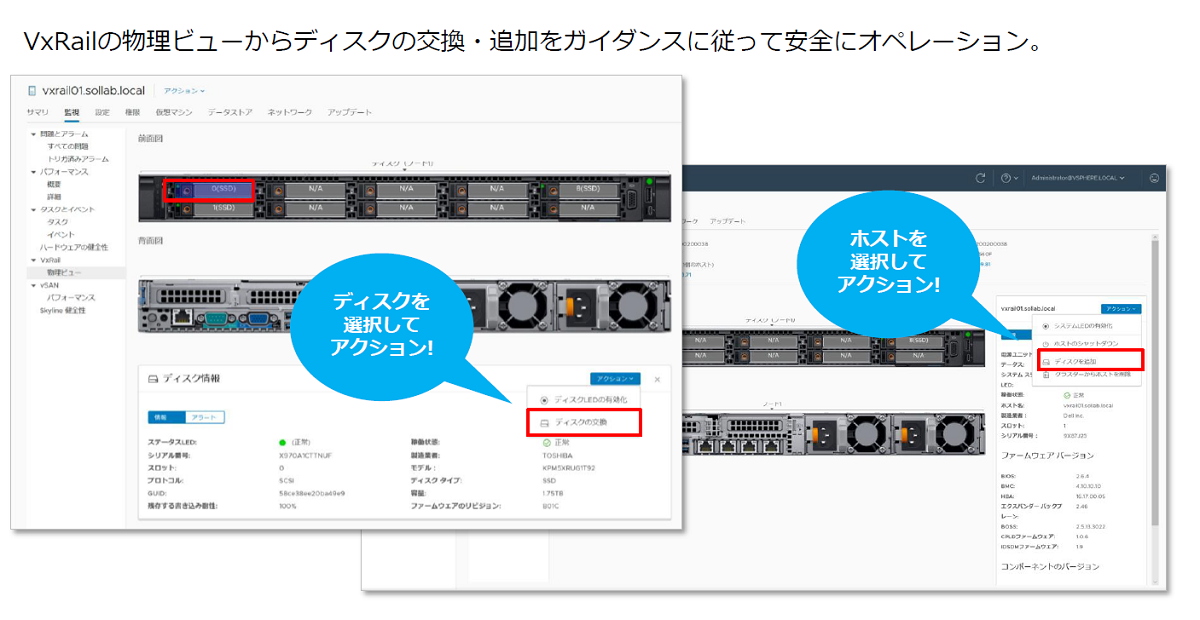Image resolution: width=1200 pixels, height=620 pixels.
Task: Open the アクション dropdown in ディスク情報 panel
Action: pos(614,379)
